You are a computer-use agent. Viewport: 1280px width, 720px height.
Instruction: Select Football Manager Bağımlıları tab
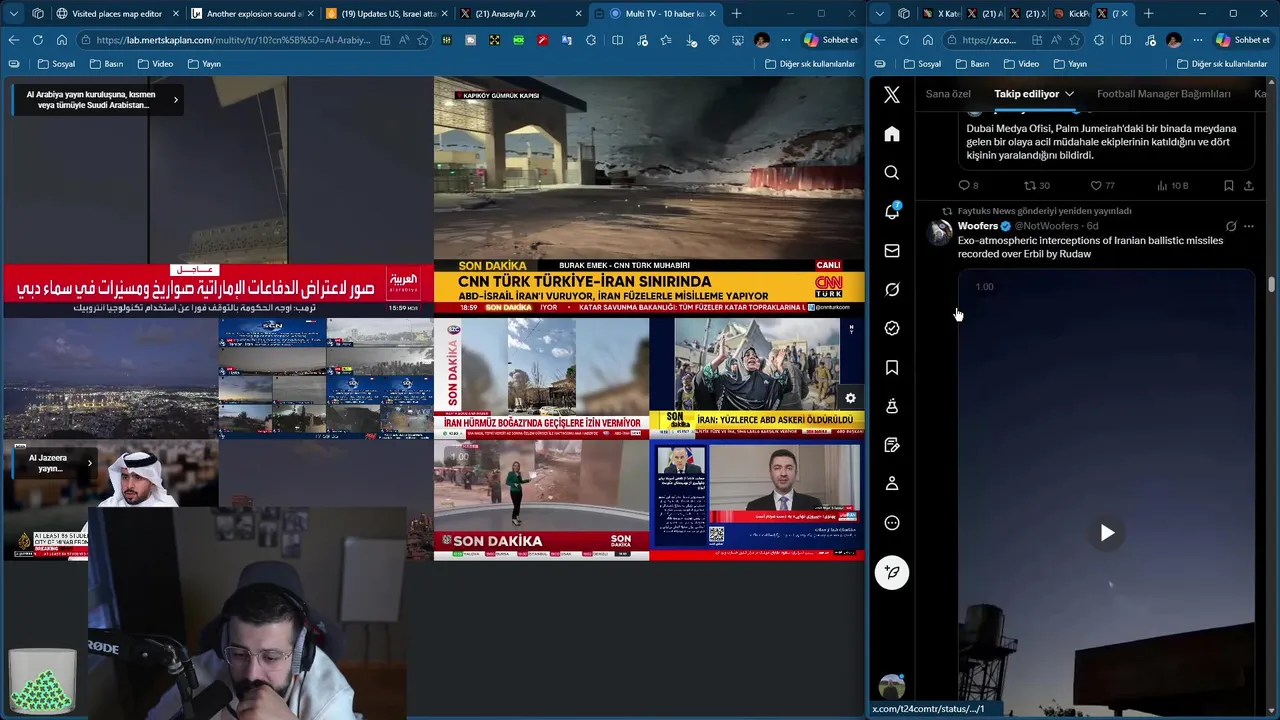pyautogui.click(x=1163, y=94)
